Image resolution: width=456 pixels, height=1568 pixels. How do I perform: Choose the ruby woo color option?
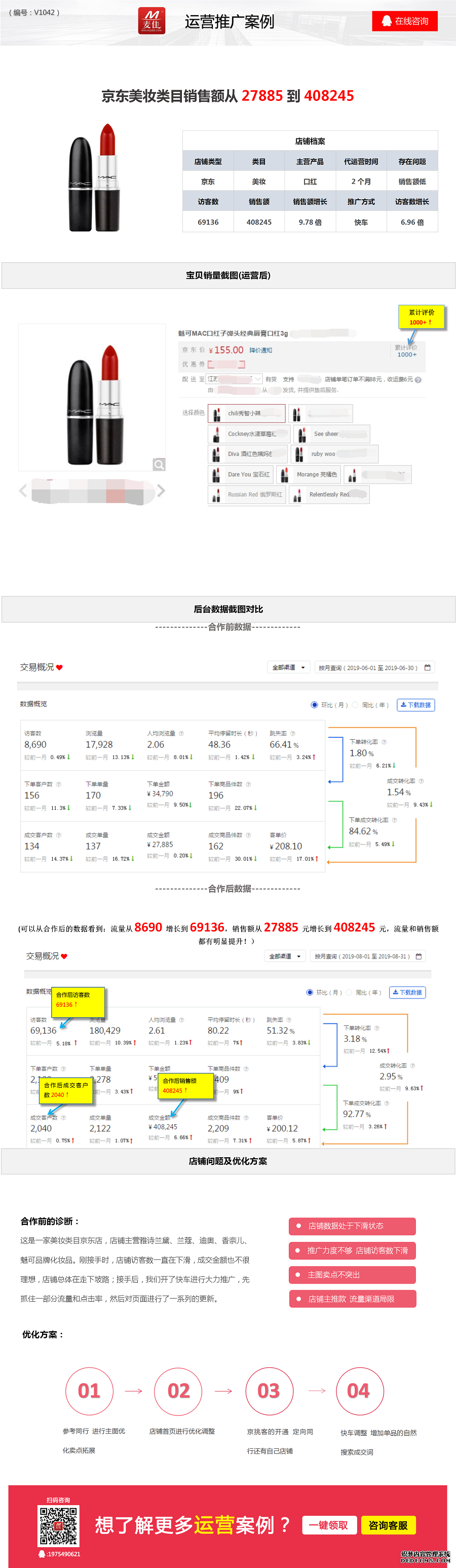tap(334, 454)
